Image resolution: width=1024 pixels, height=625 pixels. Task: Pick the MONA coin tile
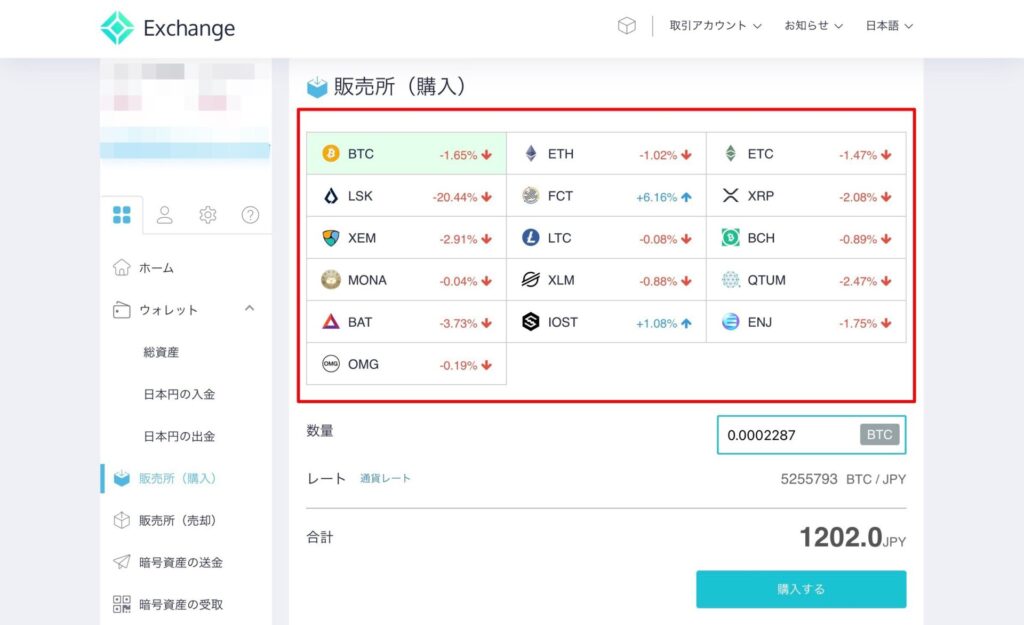point(406,280)
